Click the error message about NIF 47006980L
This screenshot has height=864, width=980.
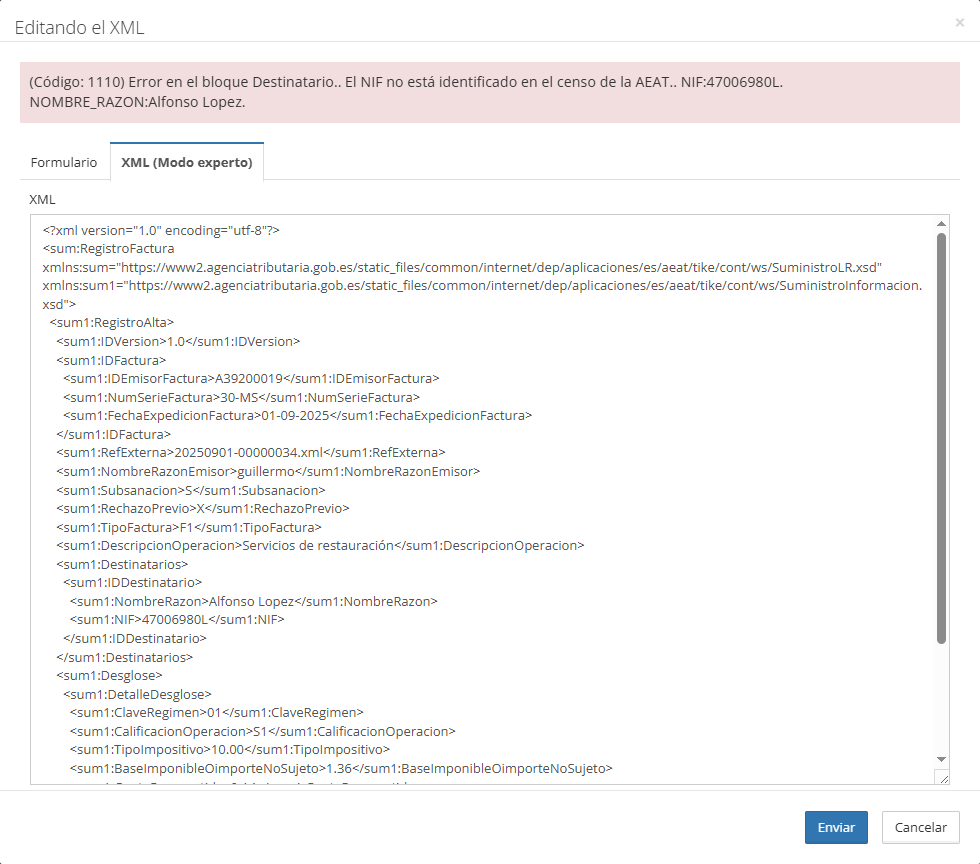[489, 92]
